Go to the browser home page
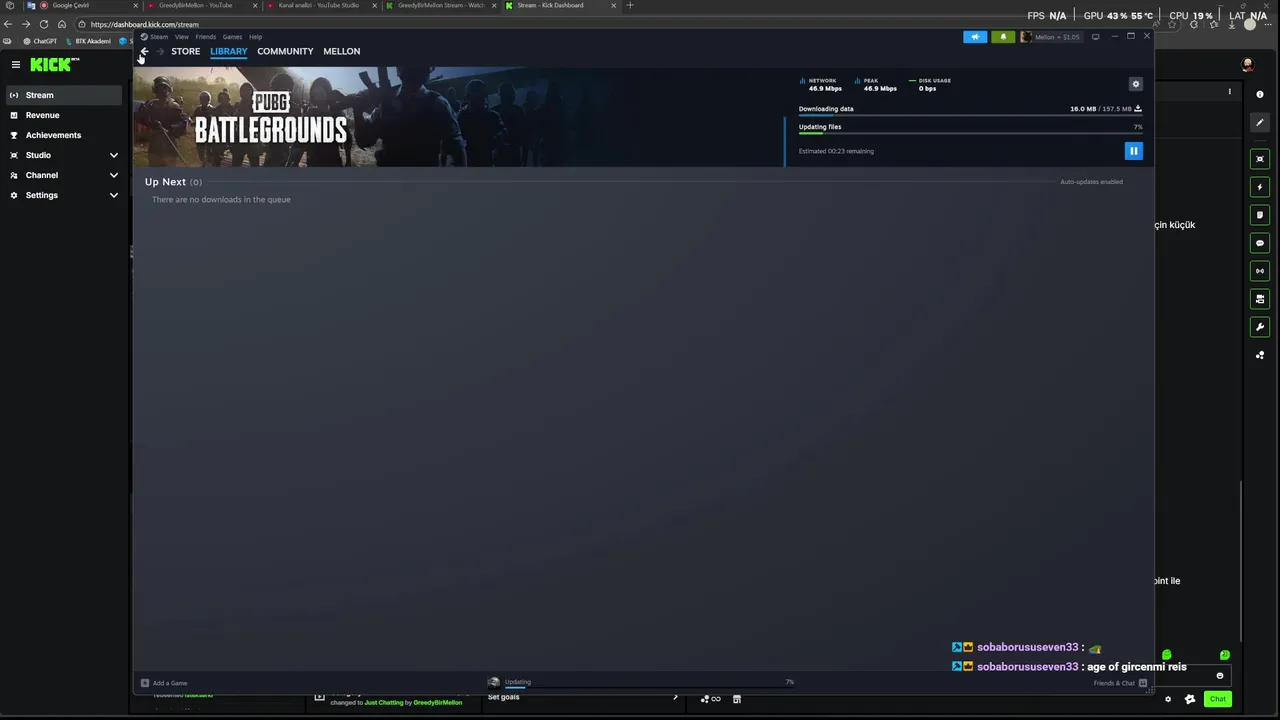Image resolution: width=1280 pixels, height=720 pixels. tap(61, 24)
